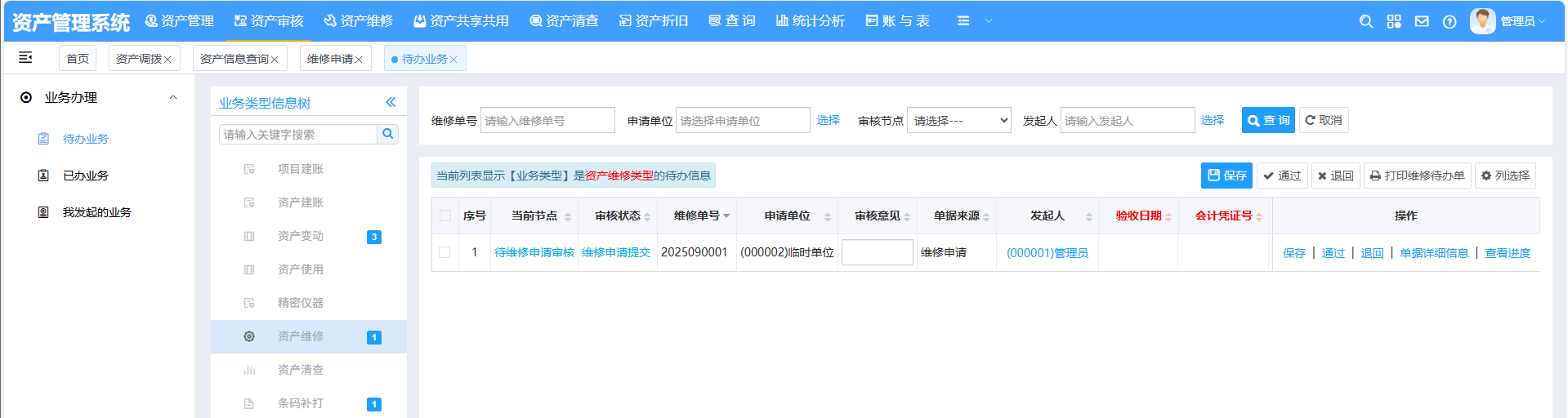The height and width of the screenshot is (418, 1568).
Task: Close the 资产调拨 tab
Action: click(168, 60)
